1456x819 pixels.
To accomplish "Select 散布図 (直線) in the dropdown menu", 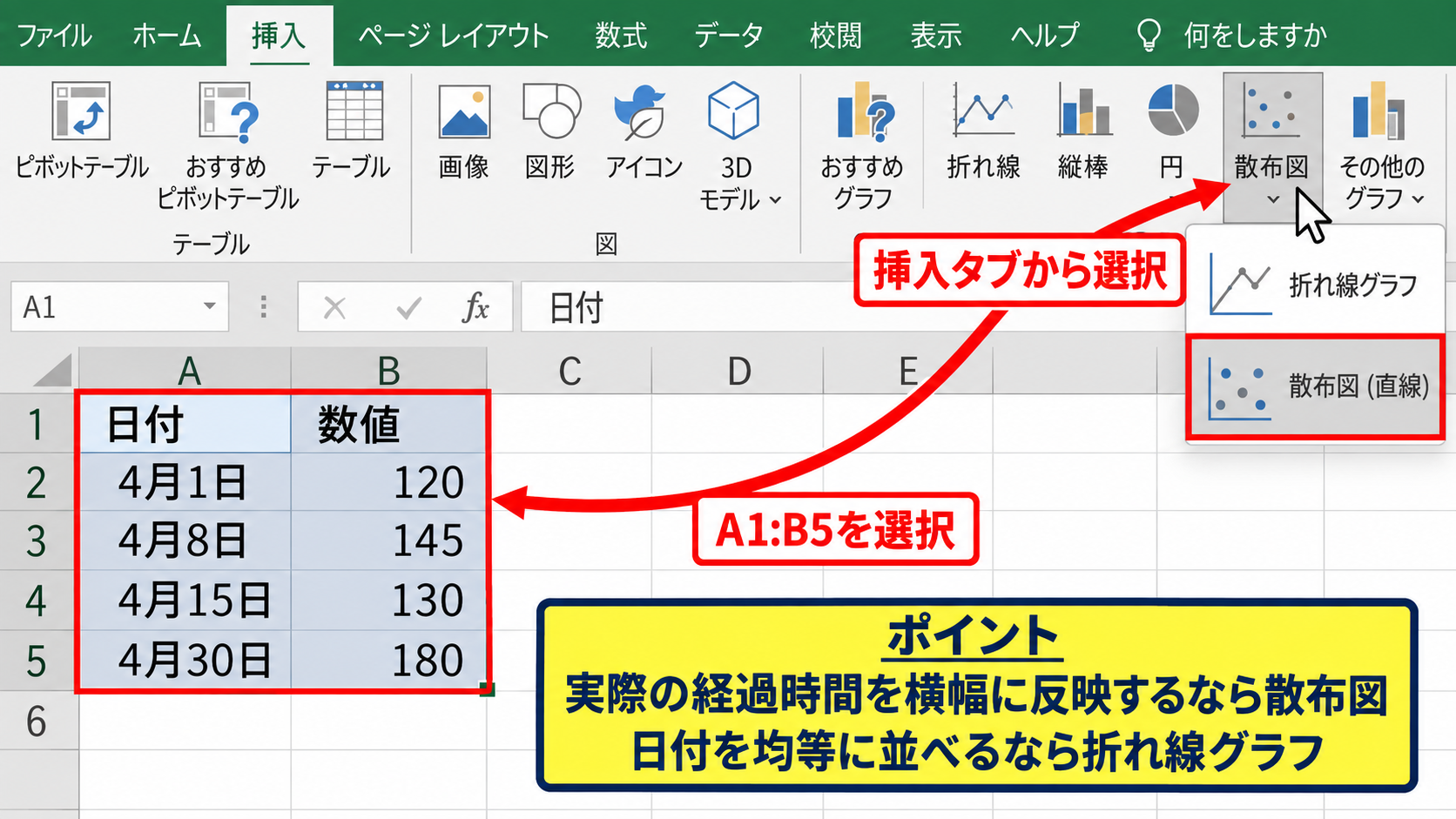I will pyautogui.click(x=1315, y=386).
